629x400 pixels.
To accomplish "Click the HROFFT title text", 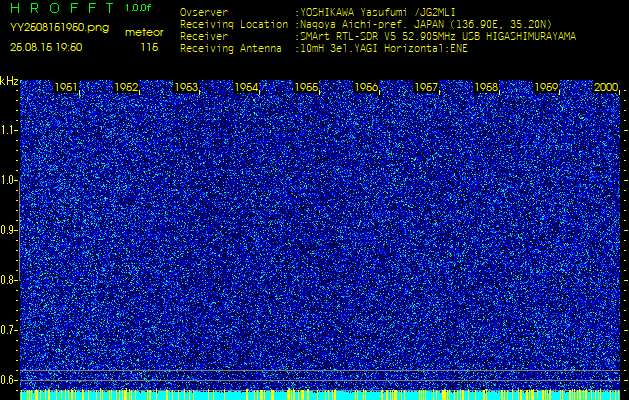I will (62, 8).
